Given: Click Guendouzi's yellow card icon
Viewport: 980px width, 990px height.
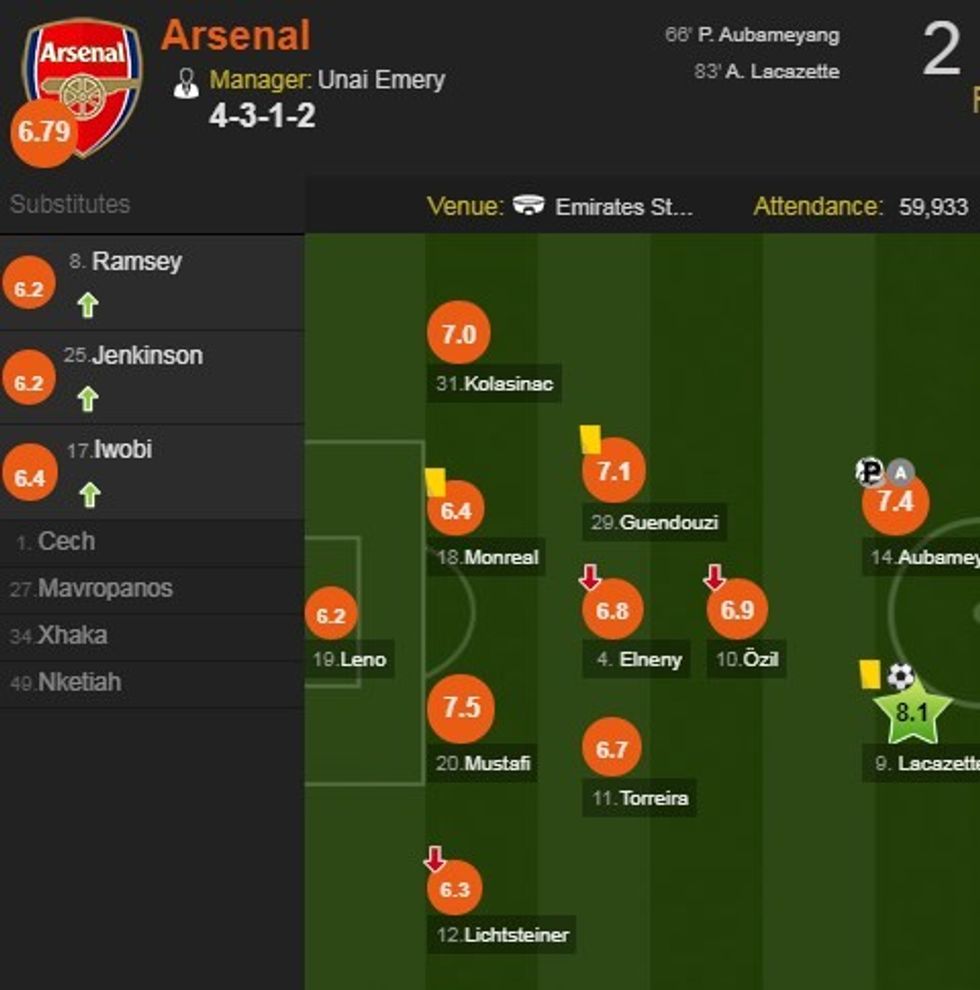Looking at the screenshot, I should tap(590, 440).
